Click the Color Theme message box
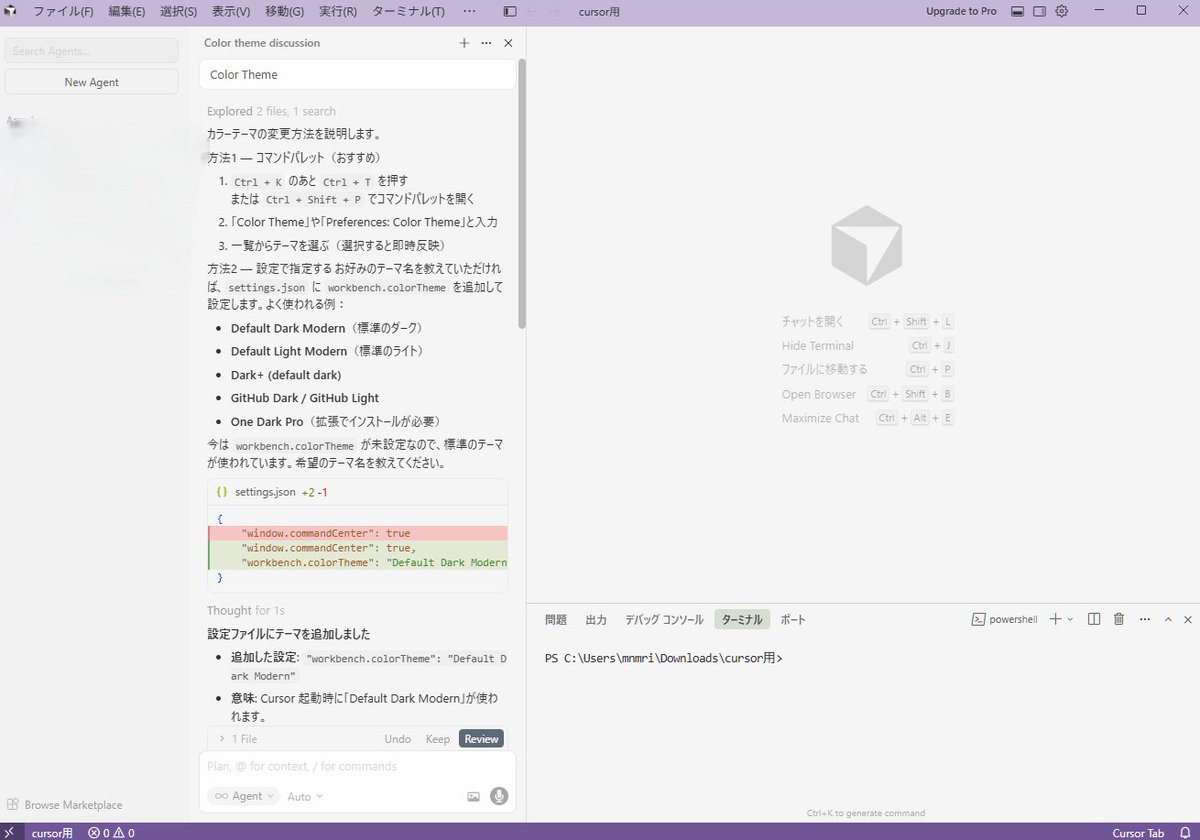Viewport: 1200px width, 840px height. (358, 75)
